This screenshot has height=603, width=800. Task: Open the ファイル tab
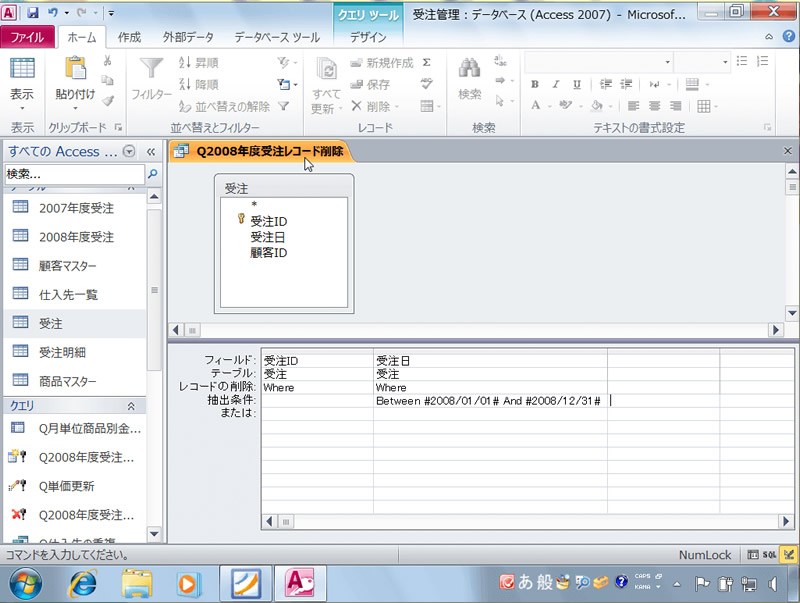click(27, 37)
